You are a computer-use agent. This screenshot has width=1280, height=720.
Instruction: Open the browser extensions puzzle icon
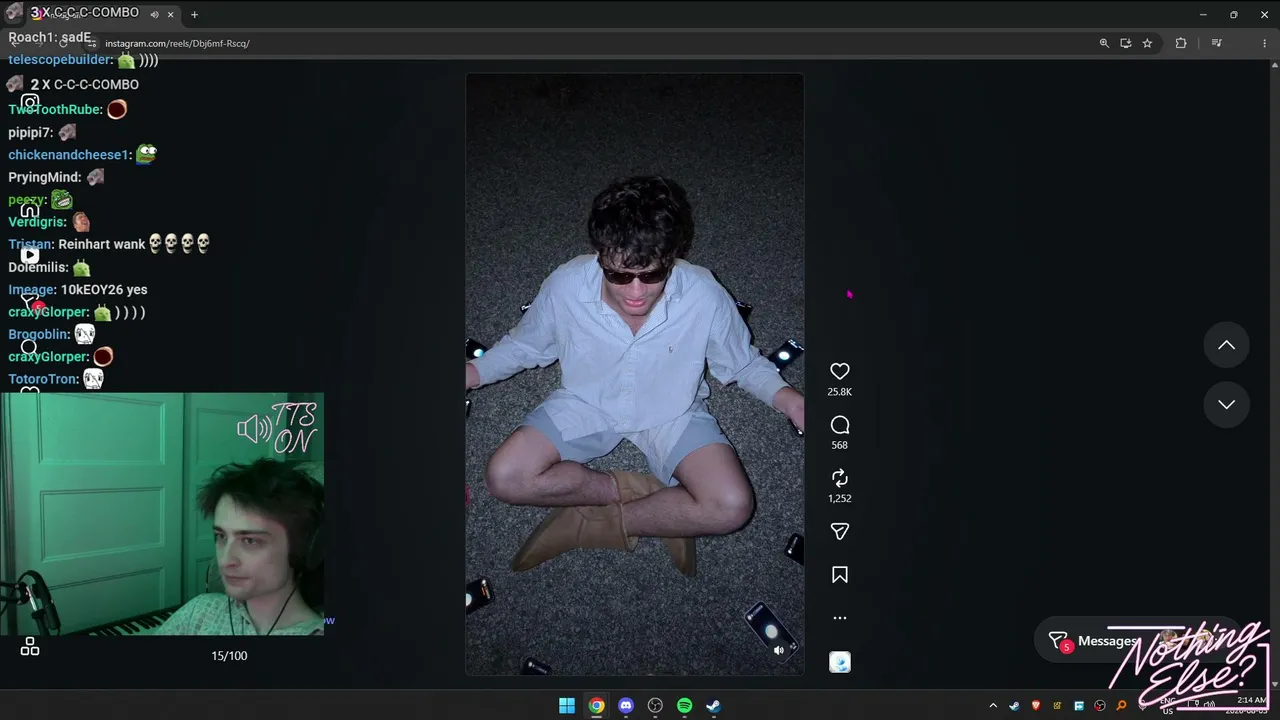coord(1181,43)
